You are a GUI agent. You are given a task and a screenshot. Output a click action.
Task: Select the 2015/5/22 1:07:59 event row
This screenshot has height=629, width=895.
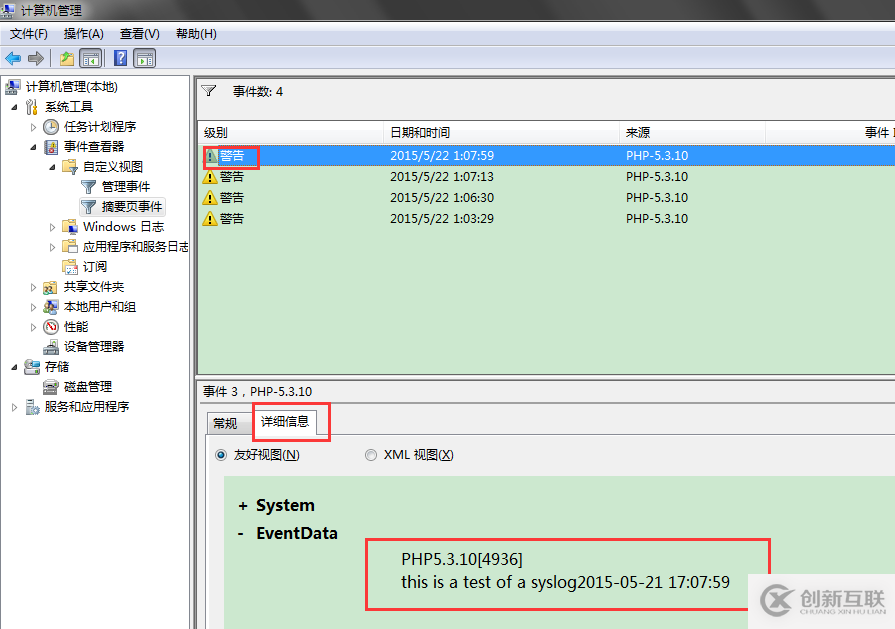(546, 156)
